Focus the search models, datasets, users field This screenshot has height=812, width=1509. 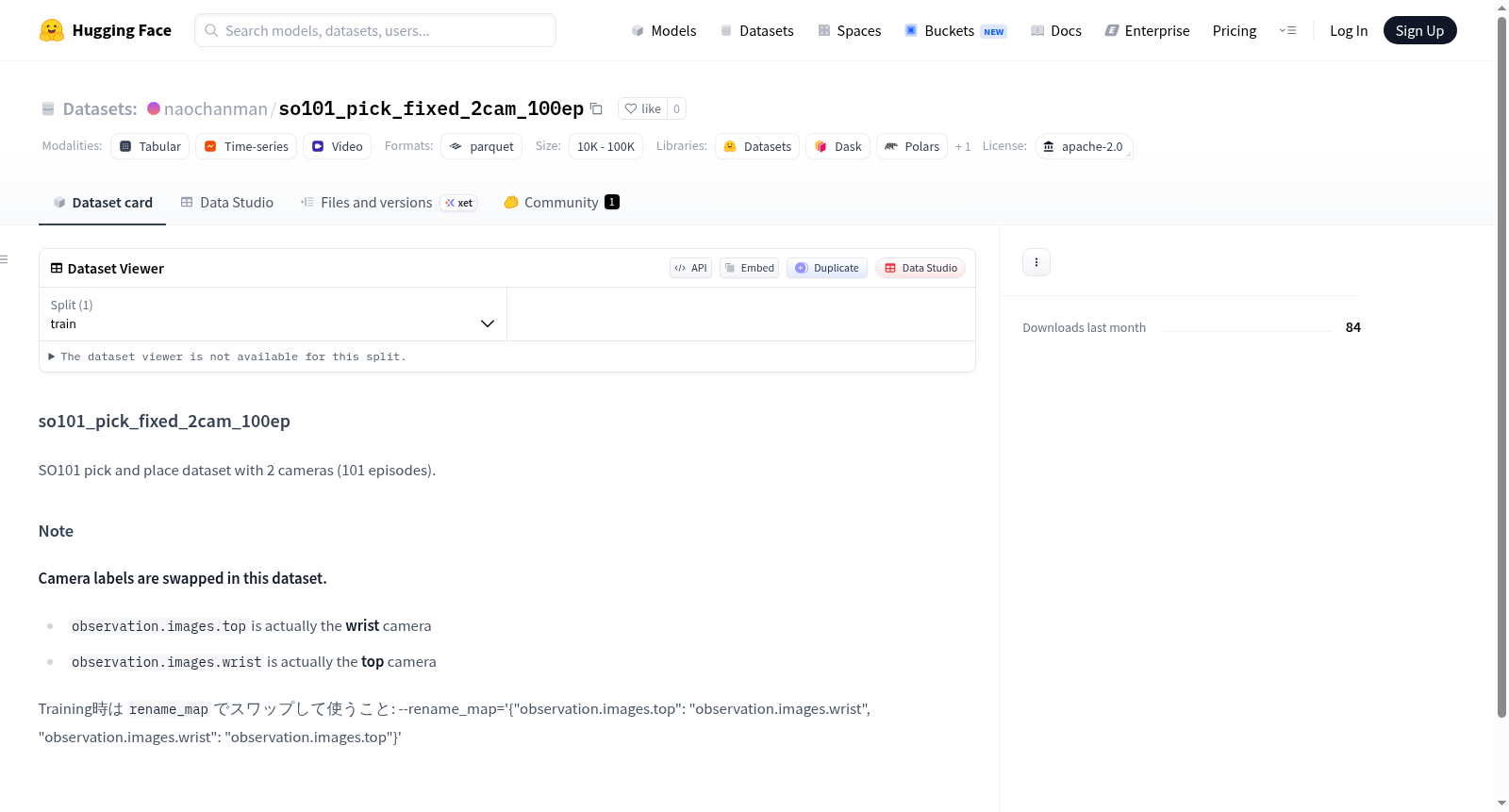(x=375, y=30)
